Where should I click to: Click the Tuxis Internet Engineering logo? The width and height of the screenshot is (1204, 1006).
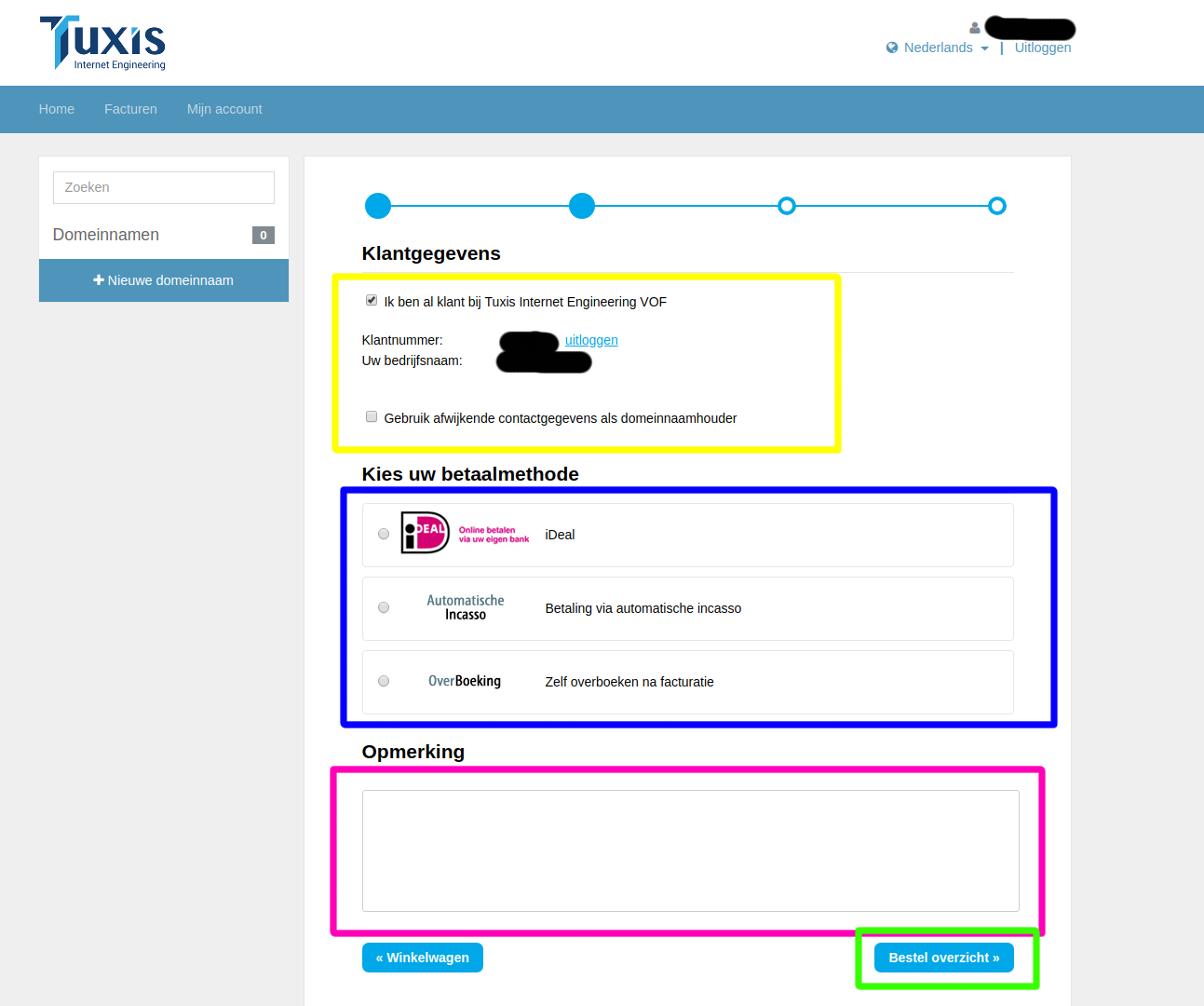click(x=102, y=43)
